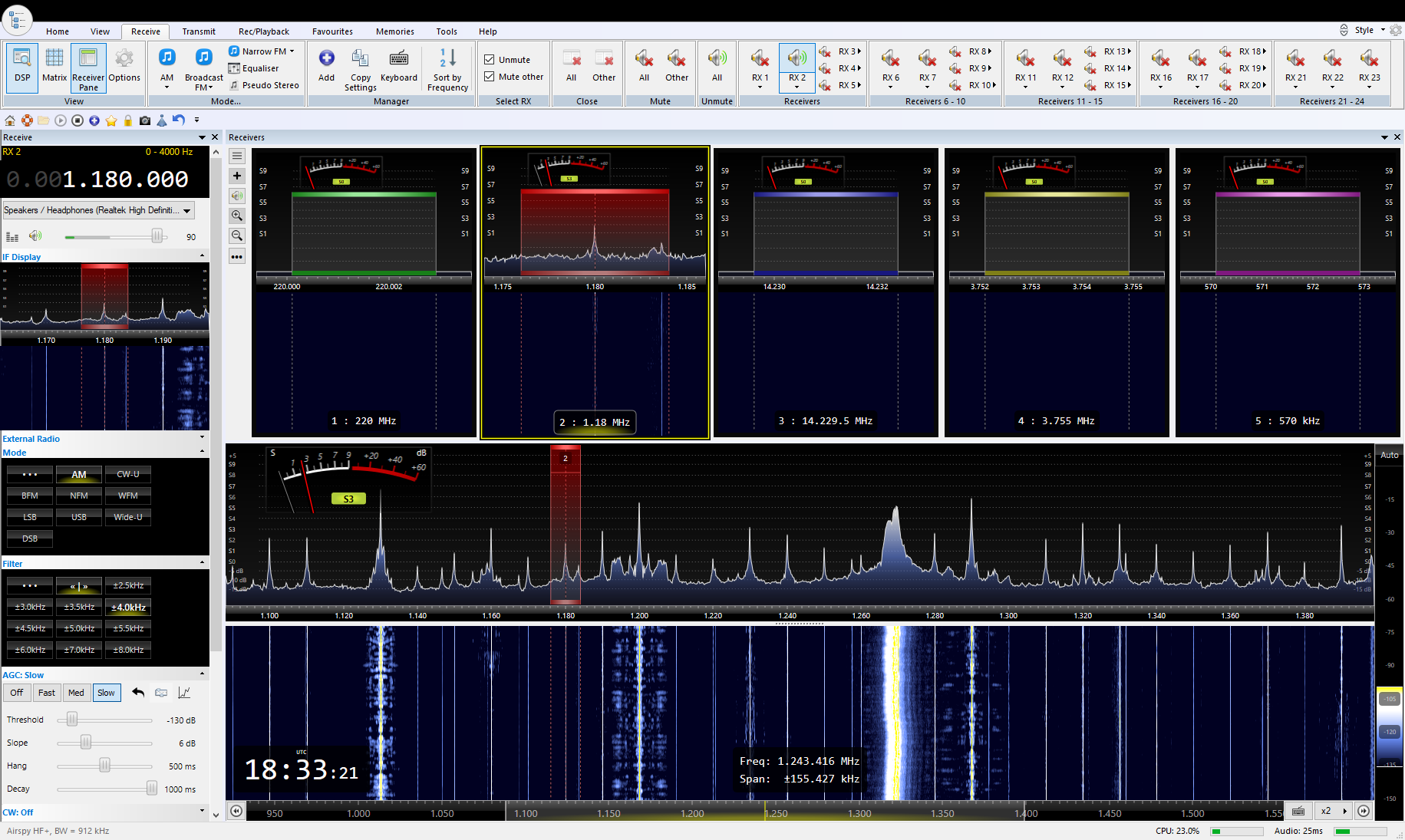Screen dimensions: 1405x840
Task: Open the Rec/Playback tab
Action: (x=263, y=31)
